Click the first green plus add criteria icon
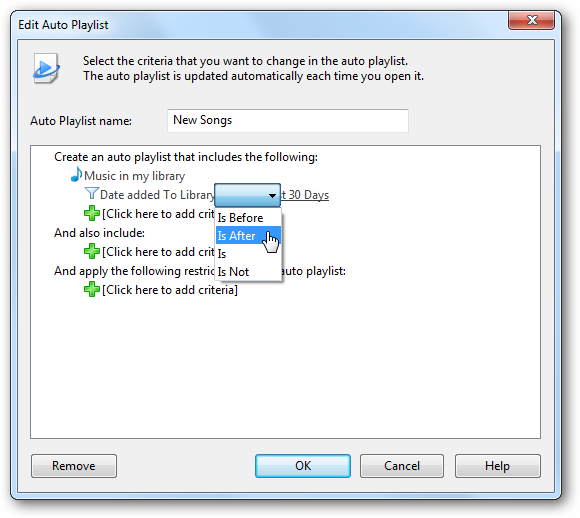 (92, 213)
